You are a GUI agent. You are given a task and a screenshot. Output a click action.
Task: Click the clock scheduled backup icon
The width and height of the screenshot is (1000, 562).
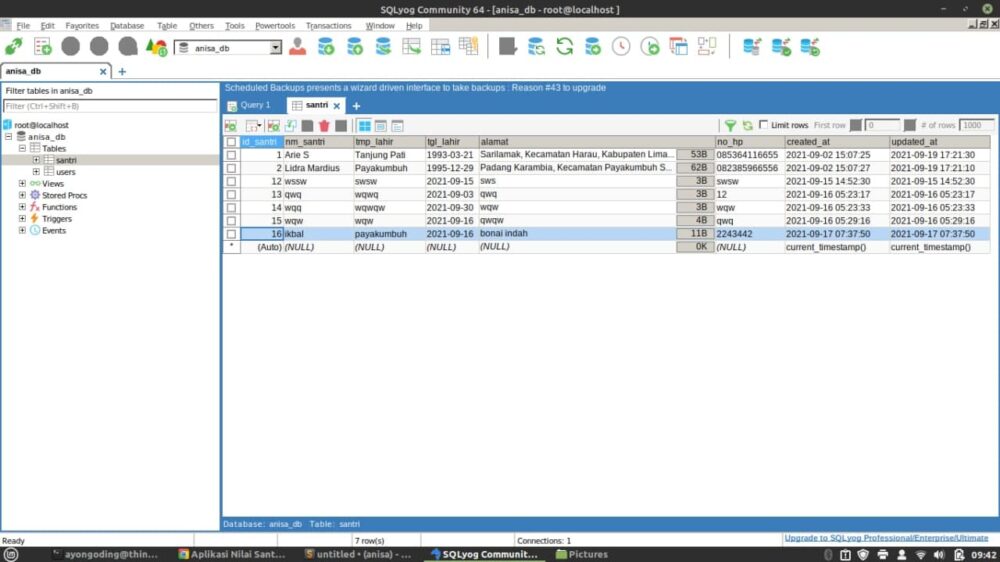tap(621, 46)
